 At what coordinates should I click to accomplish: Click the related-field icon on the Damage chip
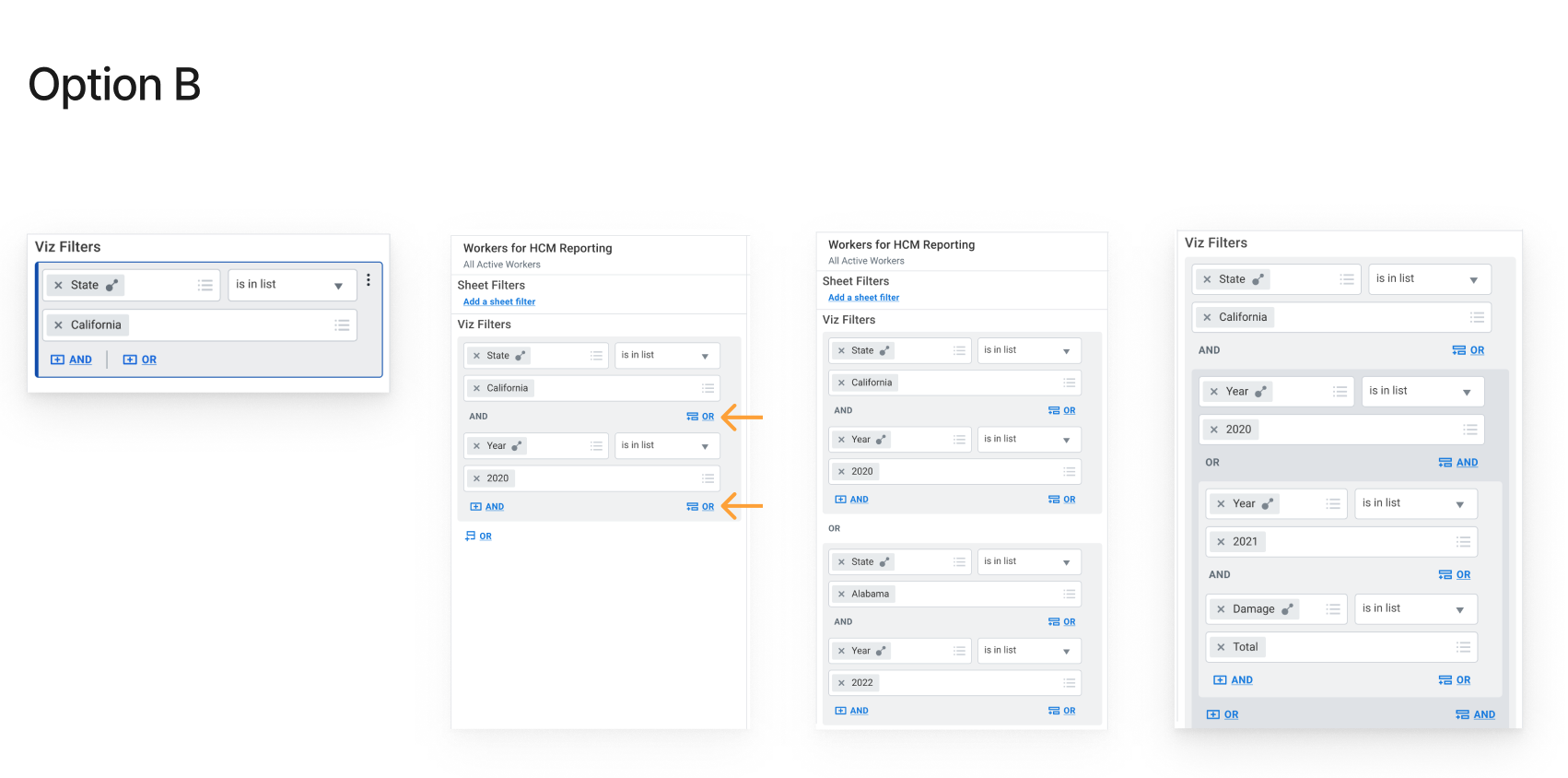[x=1287, y=609]
